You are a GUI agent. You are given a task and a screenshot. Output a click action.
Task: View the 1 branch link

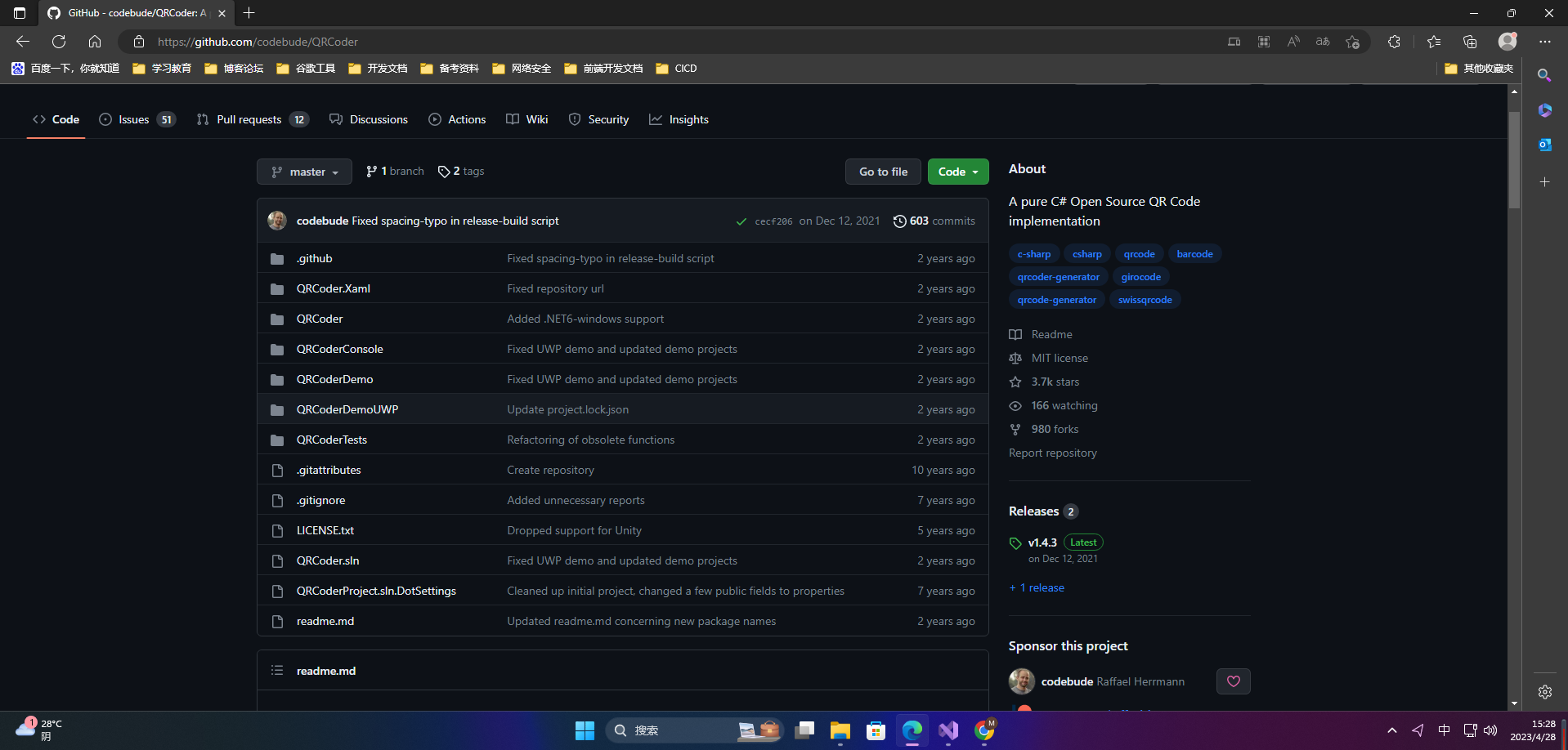395,172
